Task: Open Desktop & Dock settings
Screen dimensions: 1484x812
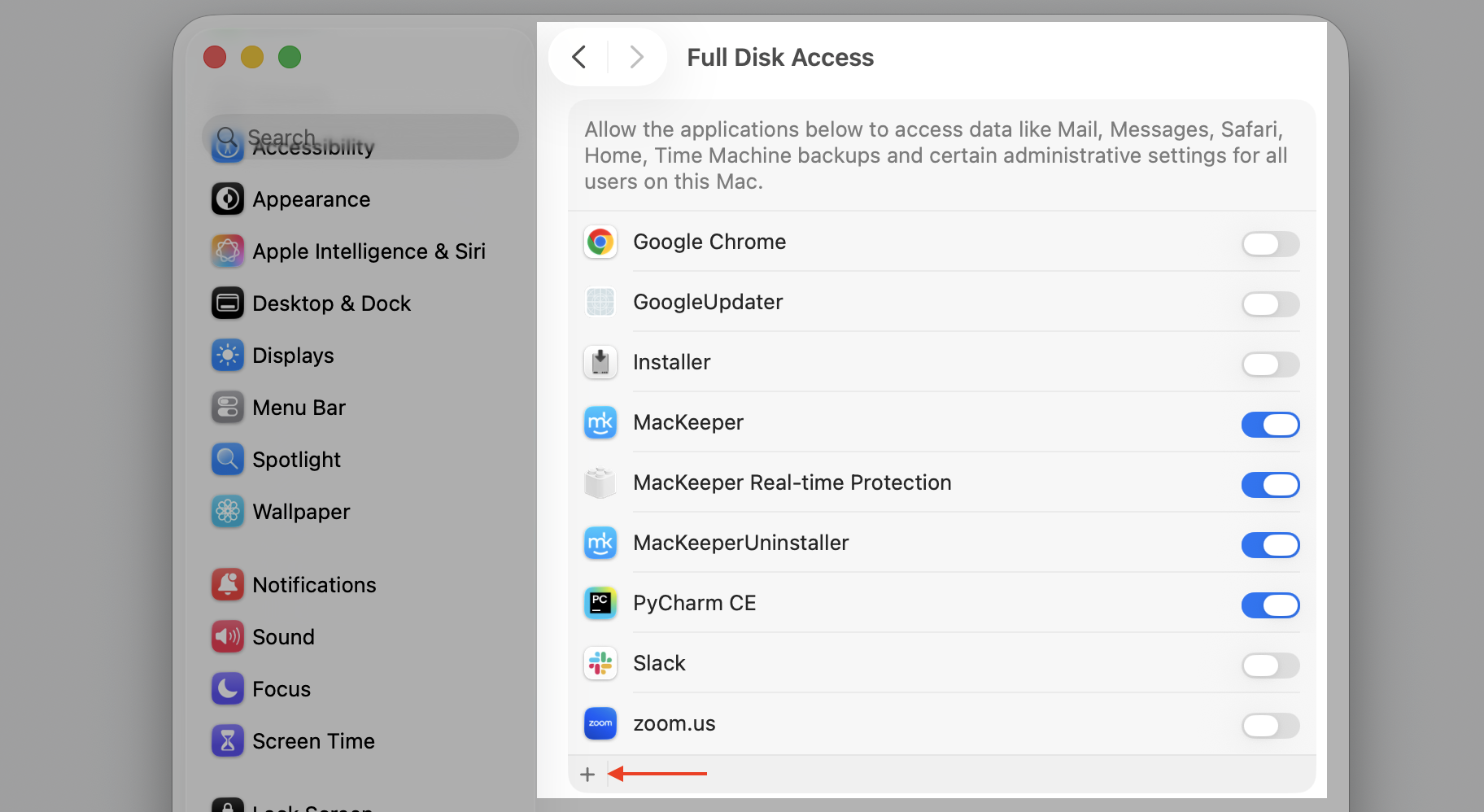Action: 362,303
